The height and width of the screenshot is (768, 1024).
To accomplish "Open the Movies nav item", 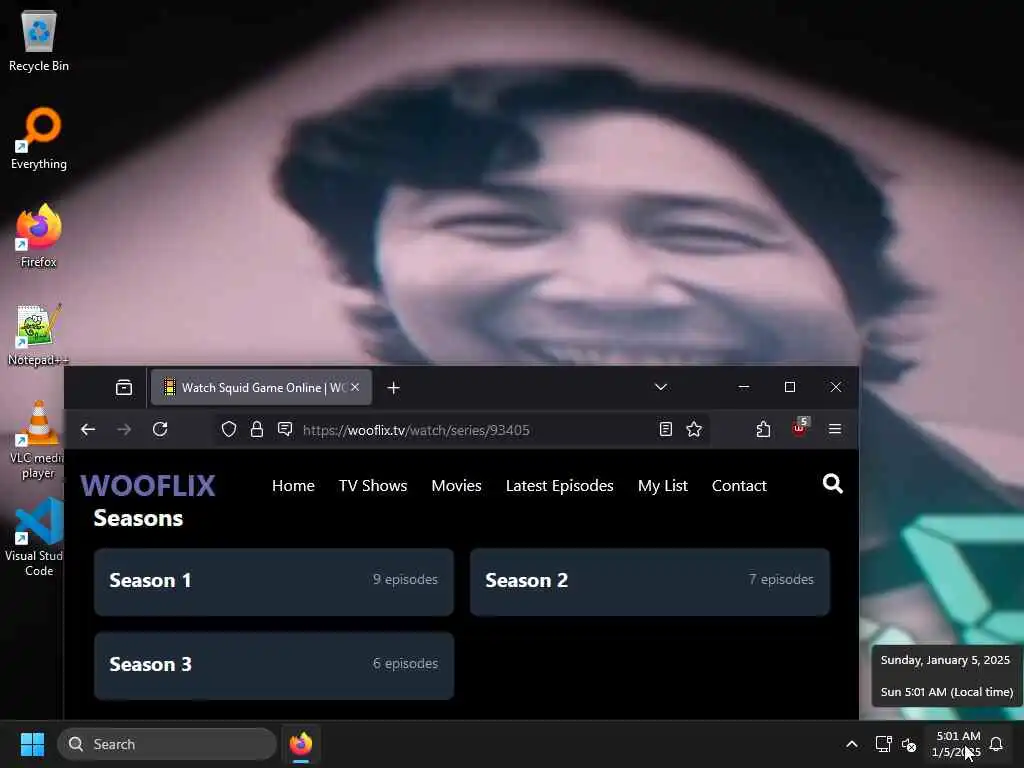I will (x=456, y=486).
